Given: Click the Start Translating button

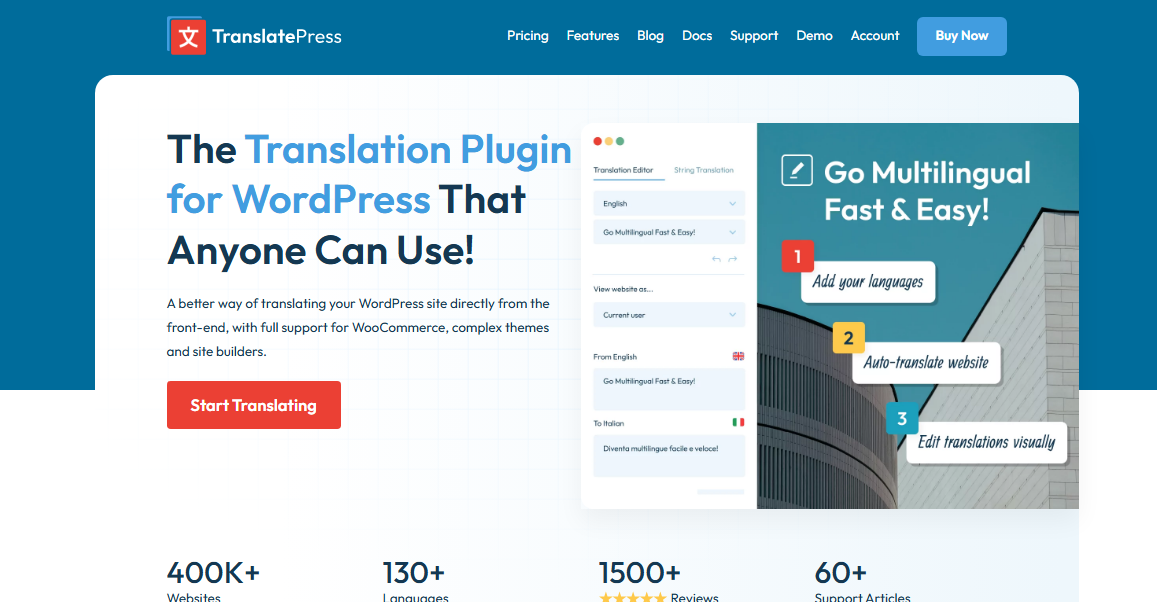Looking at the screenshot, I should 254,405.
